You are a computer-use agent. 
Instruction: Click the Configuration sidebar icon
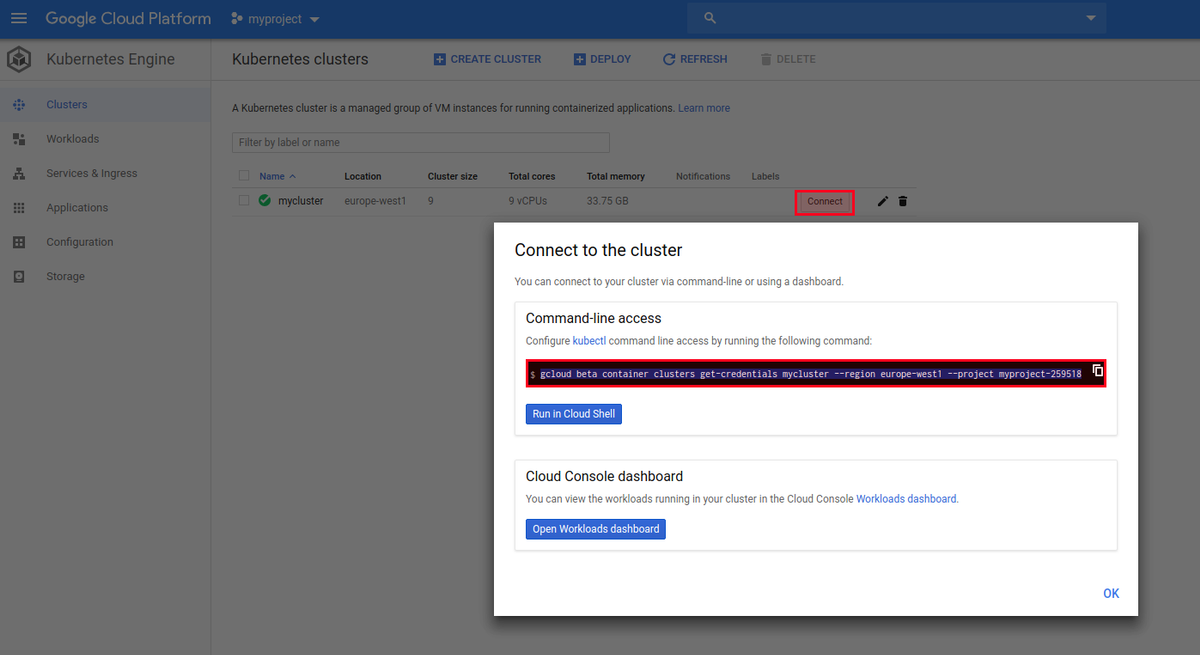[19, 242]
